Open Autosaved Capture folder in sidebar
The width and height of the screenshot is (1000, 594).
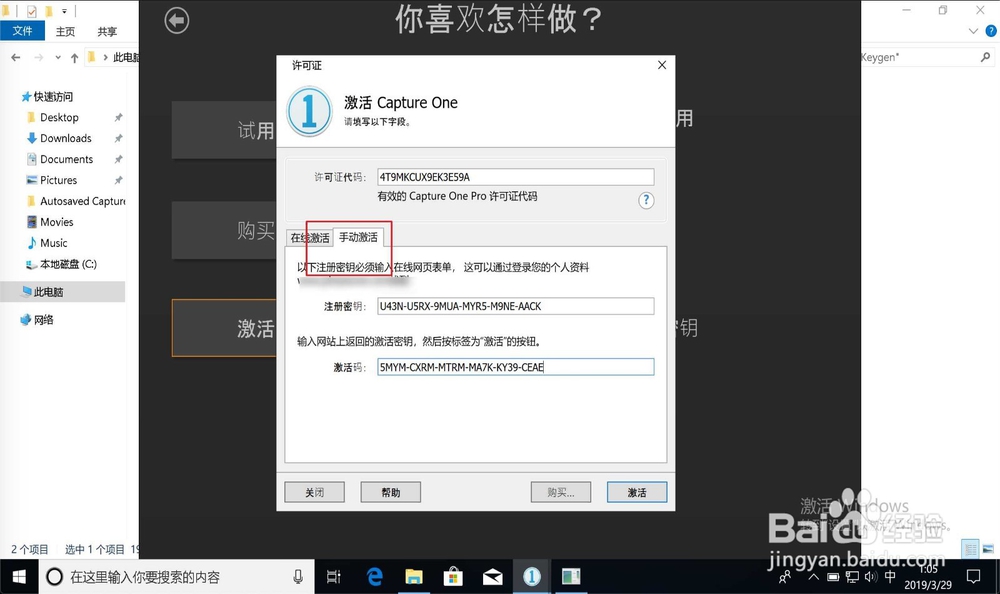click(76, 201)
